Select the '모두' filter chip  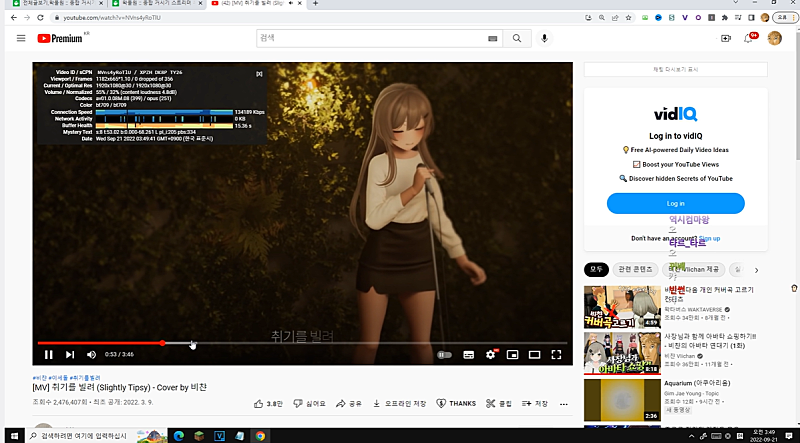tap(597, 269)
